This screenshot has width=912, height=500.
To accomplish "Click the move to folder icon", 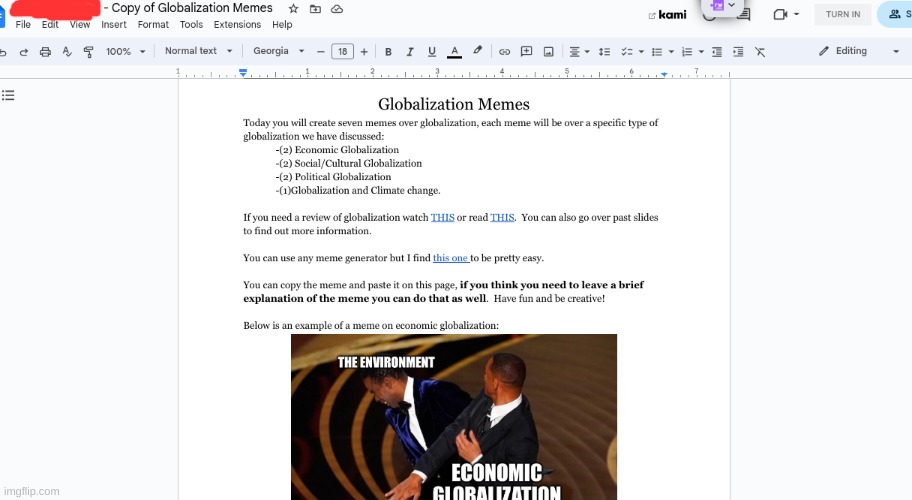I will (315, 9).
